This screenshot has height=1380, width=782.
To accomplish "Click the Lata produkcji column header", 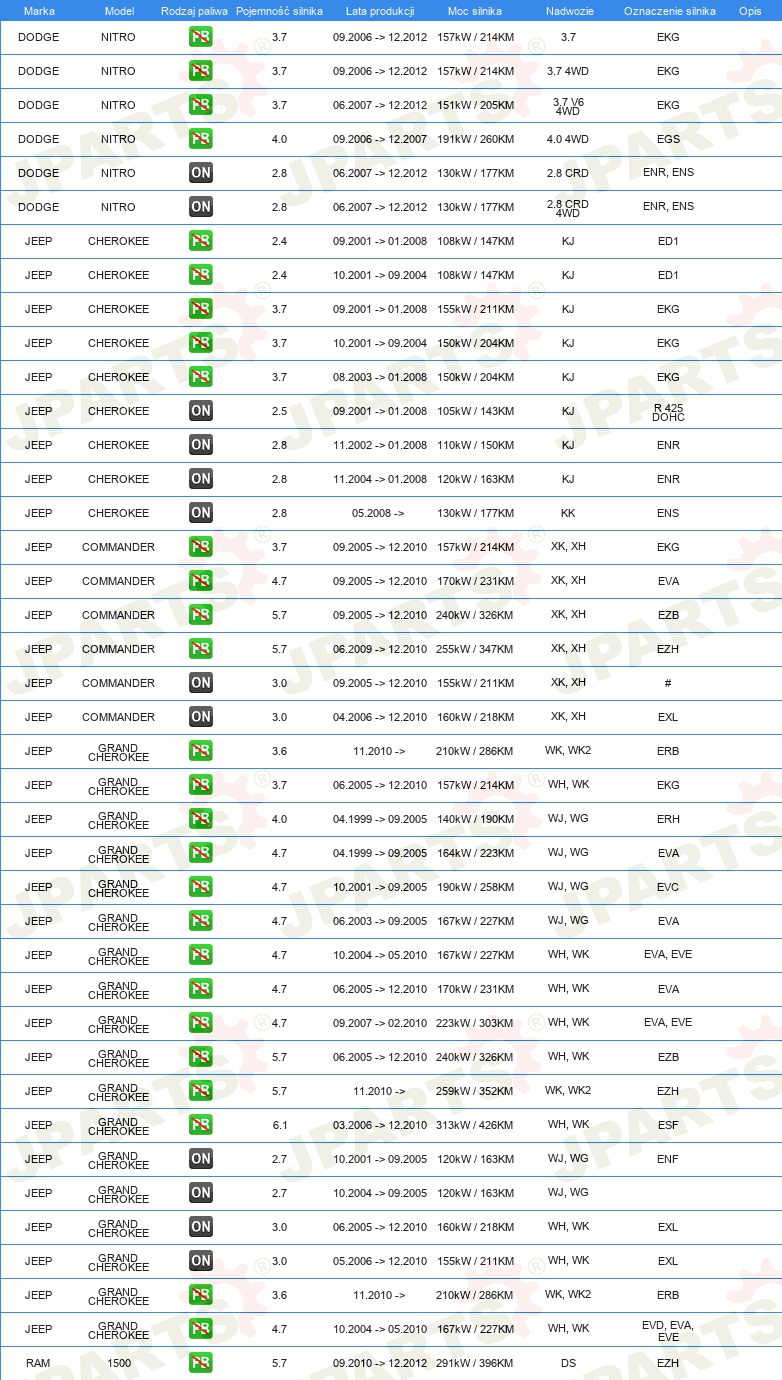I will pos(380,11).
